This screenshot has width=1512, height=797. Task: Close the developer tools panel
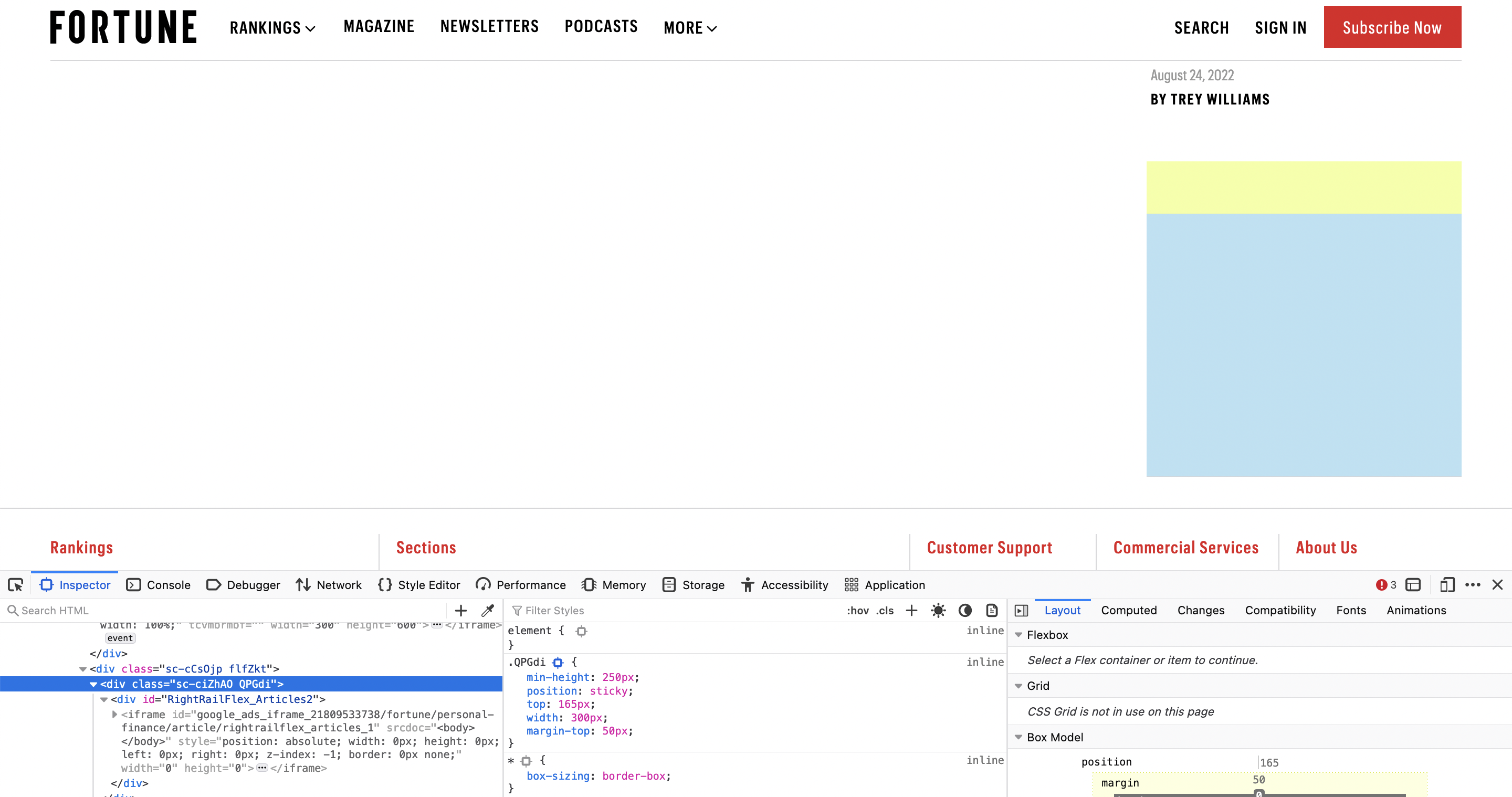pyautogui.click(x=1497, y=584)
